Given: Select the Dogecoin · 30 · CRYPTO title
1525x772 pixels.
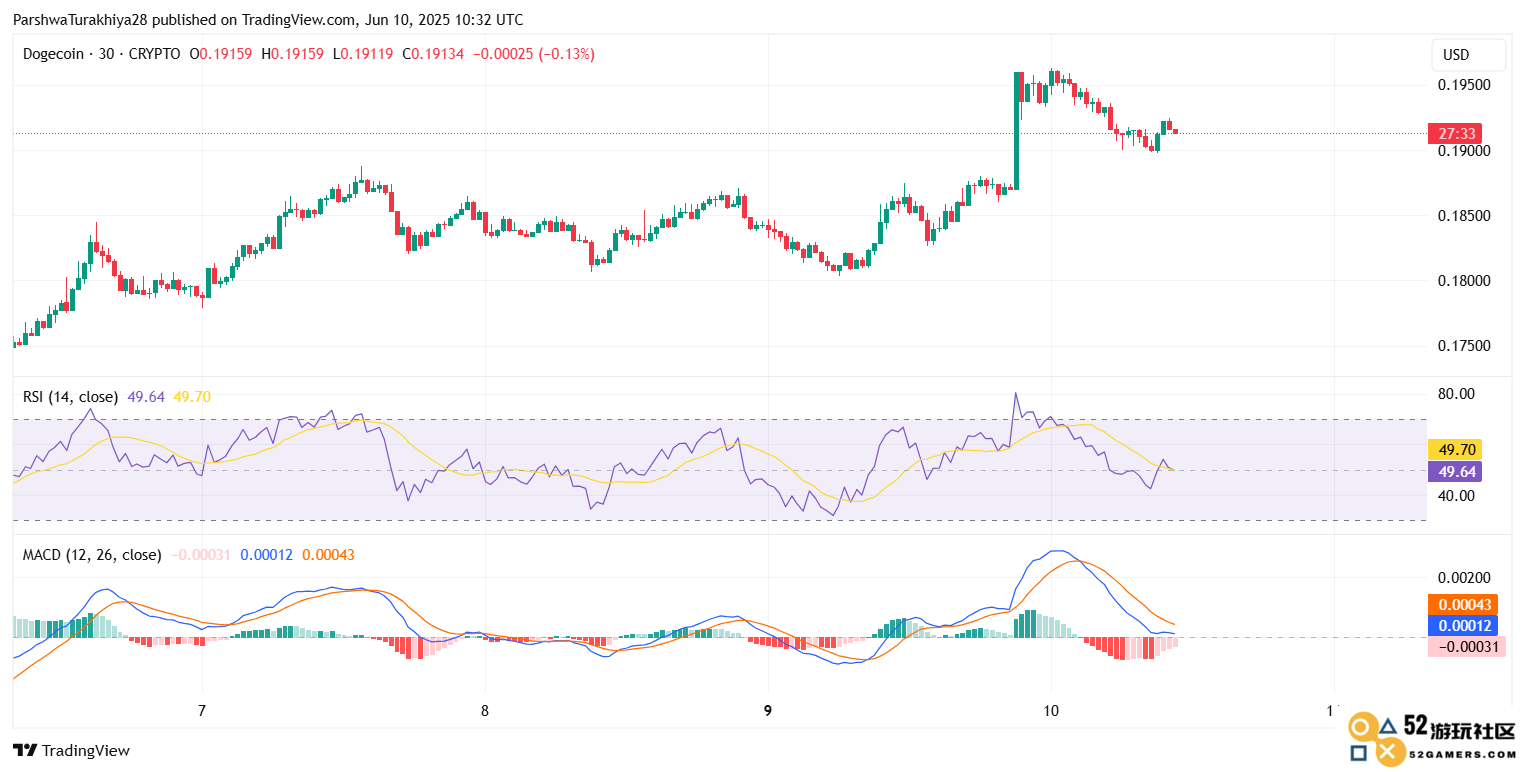Looking at the screenshot, I should pyautogui.click(x=102, y=54).
